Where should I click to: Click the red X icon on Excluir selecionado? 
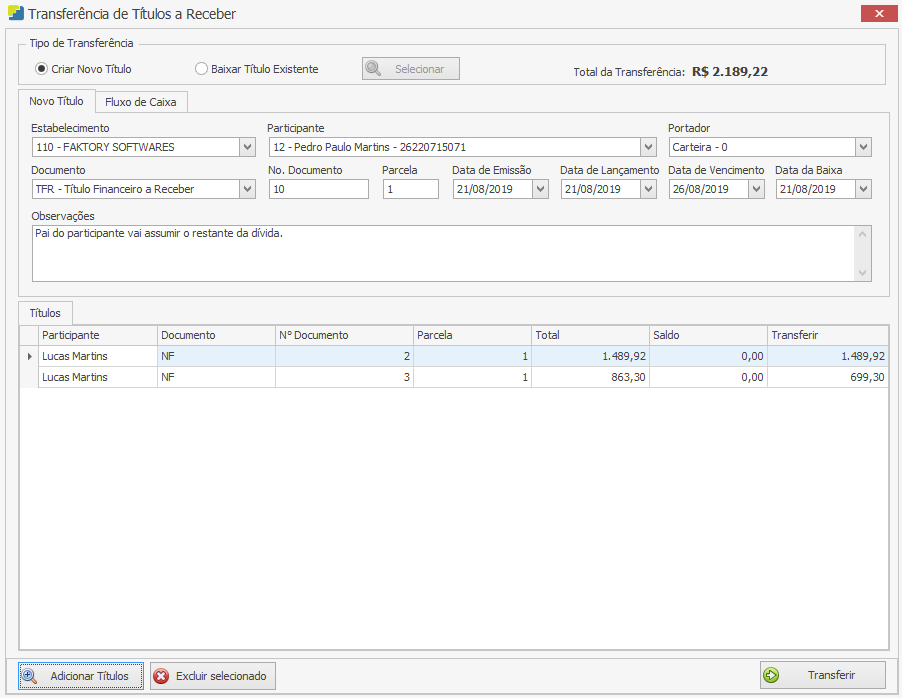point(161,676)
